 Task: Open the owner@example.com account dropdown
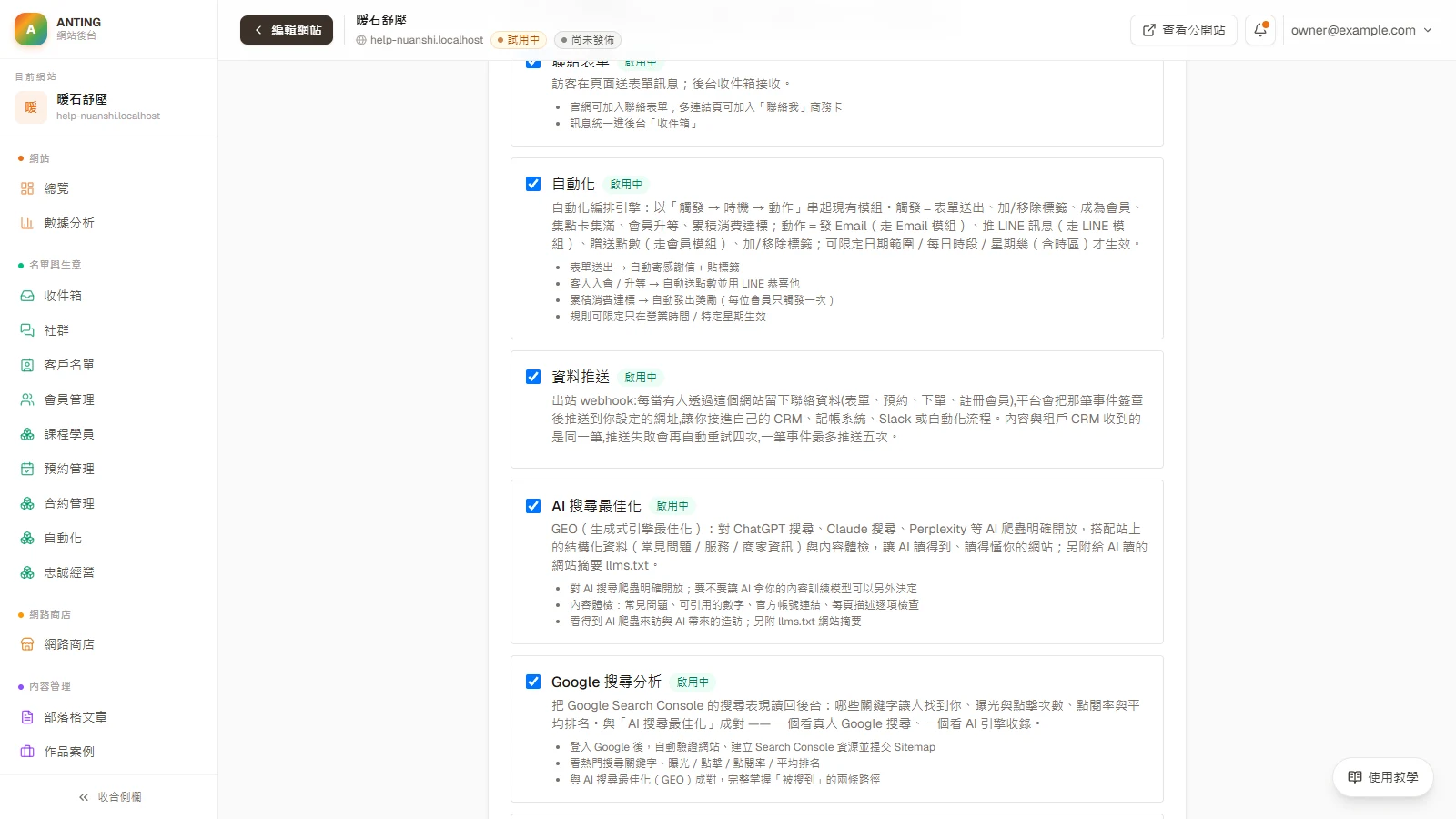1361,30
